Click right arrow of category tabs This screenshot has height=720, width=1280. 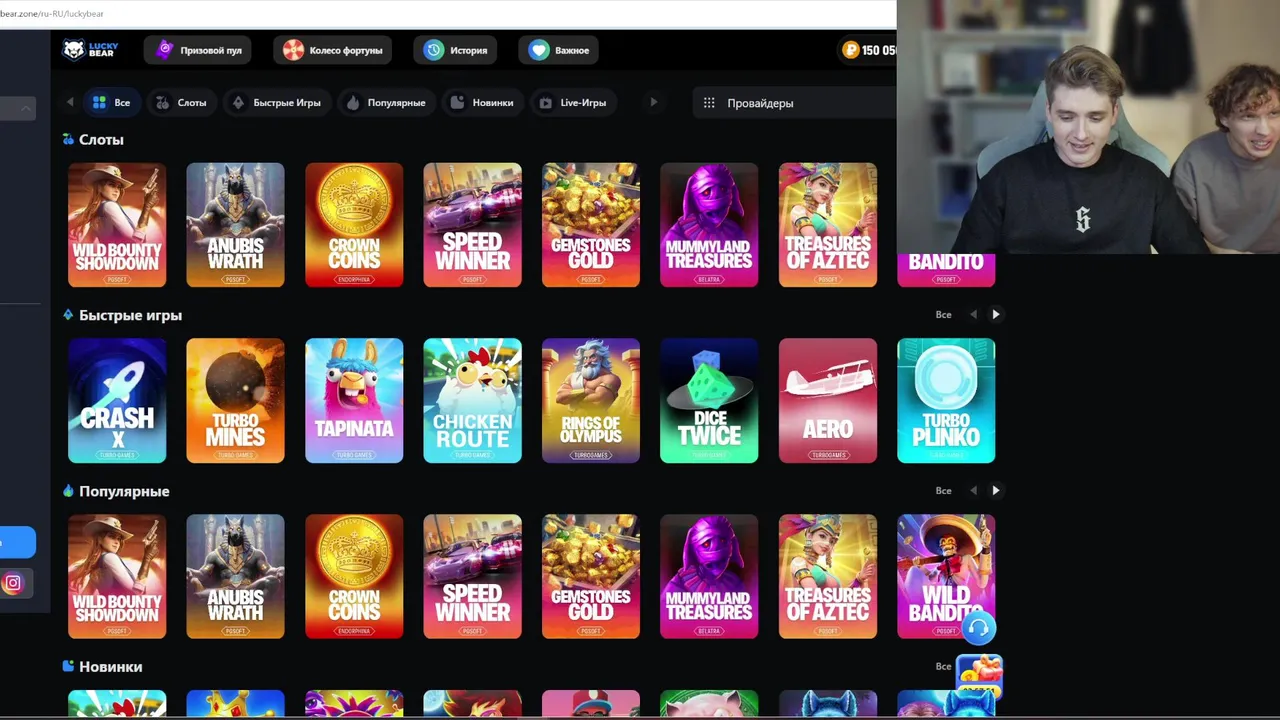[654, 102]
